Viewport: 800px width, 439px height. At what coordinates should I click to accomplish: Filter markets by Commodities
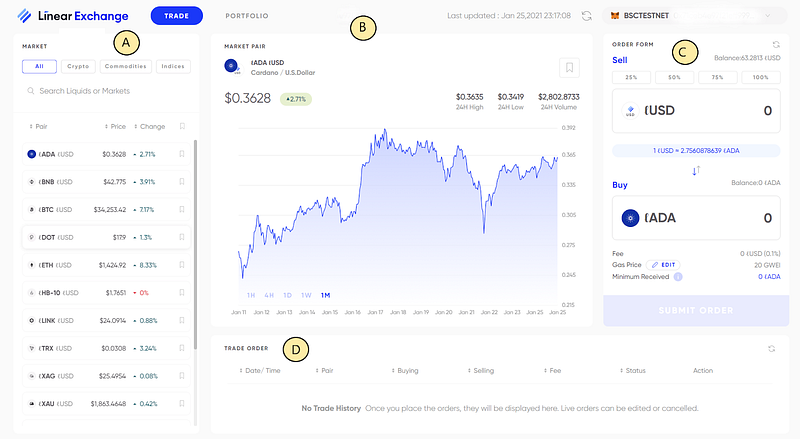126,66
